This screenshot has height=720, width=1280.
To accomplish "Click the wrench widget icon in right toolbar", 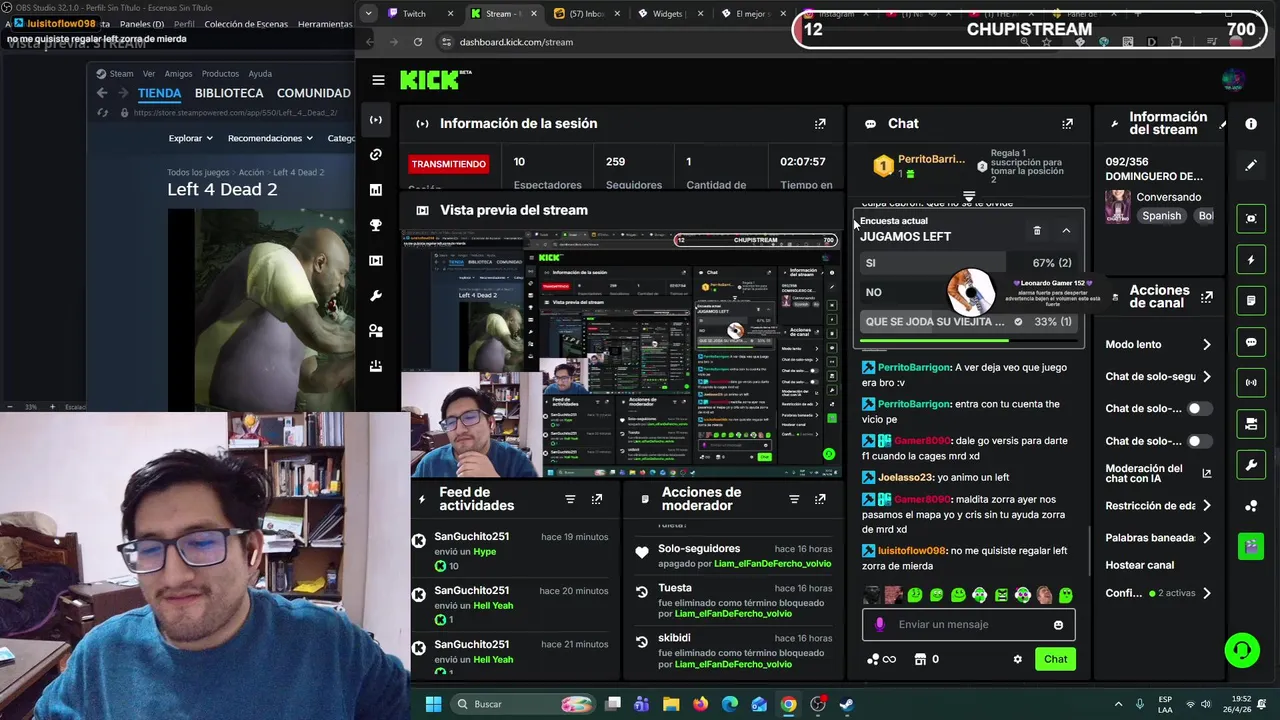I will (1251, 465).
